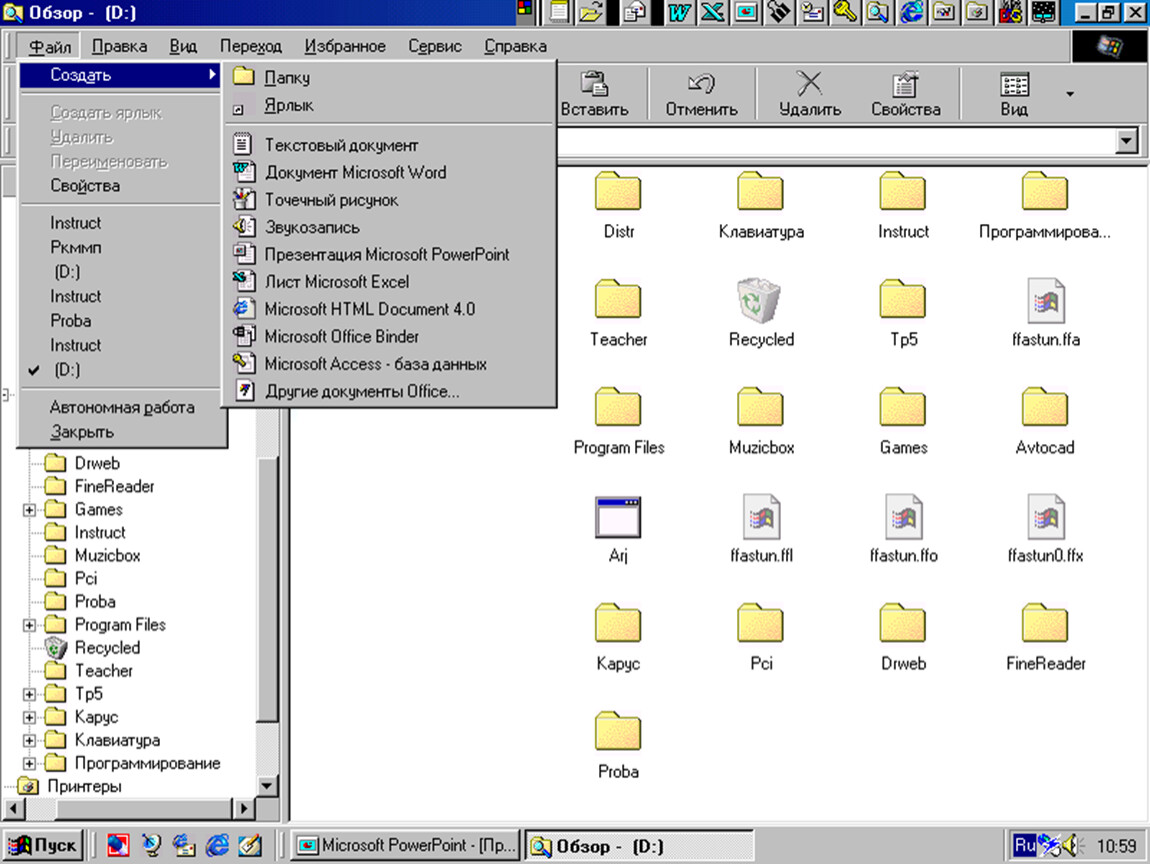Click the Удалить (Delete) toolbar button
1150x864 pixels.
click(x=810, y=94)
